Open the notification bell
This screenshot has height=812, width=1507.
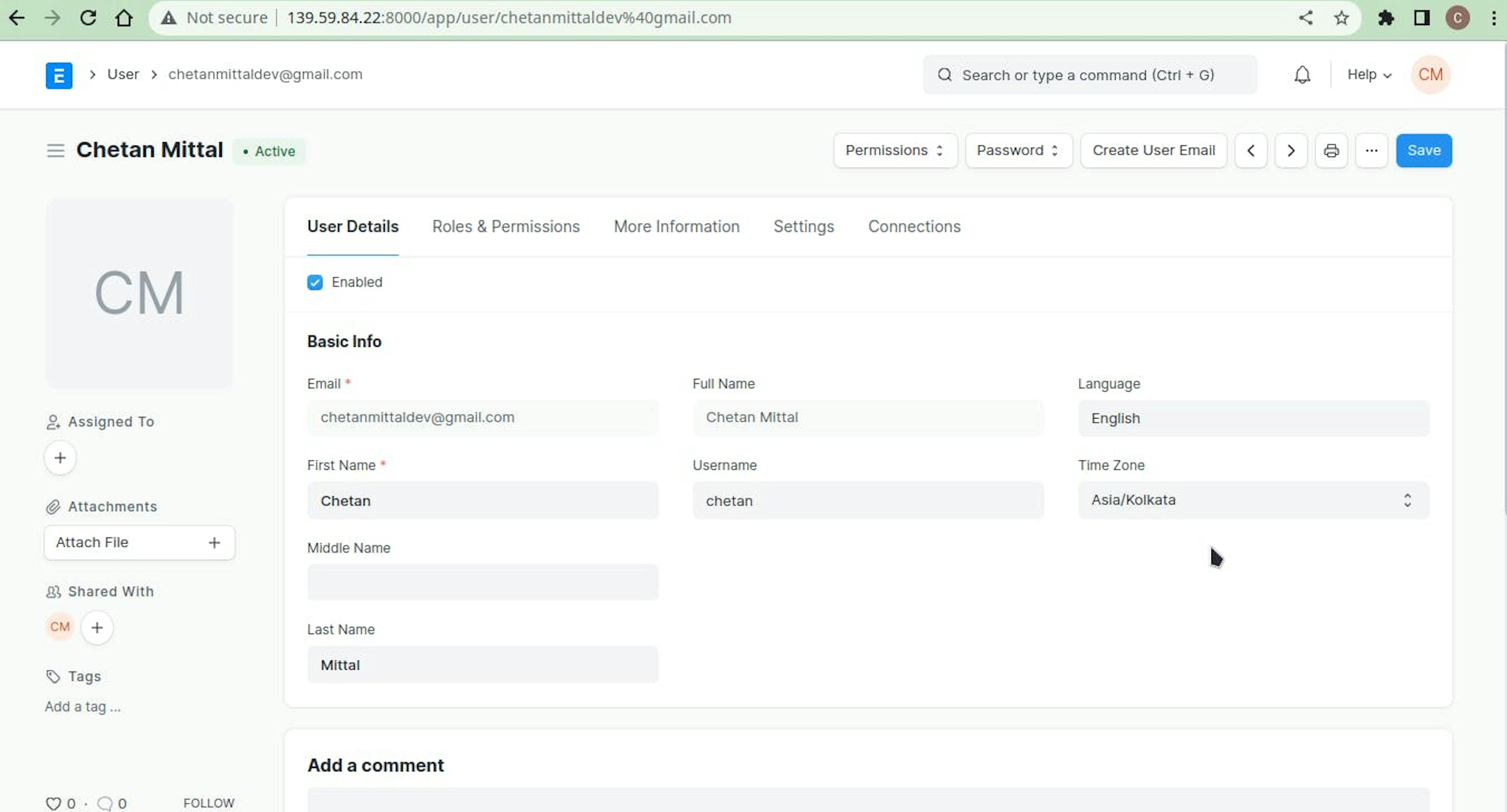click(x=1302, y=75)
